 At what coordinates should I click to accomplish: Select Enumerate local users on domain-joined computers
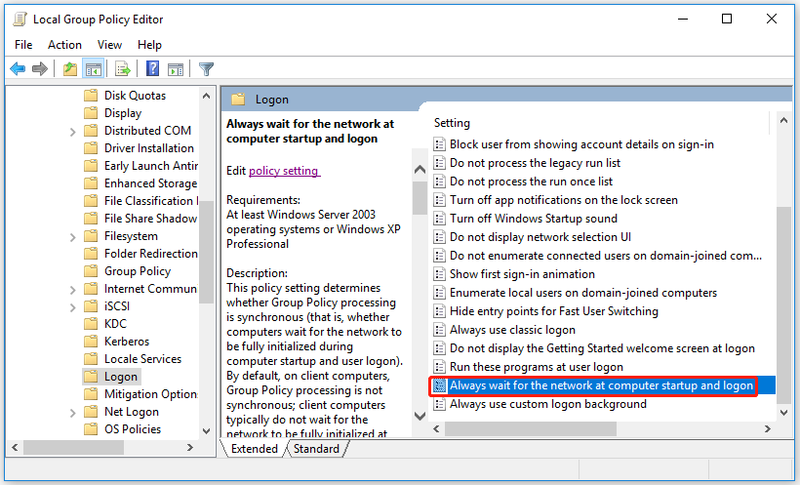coord(583,293)
